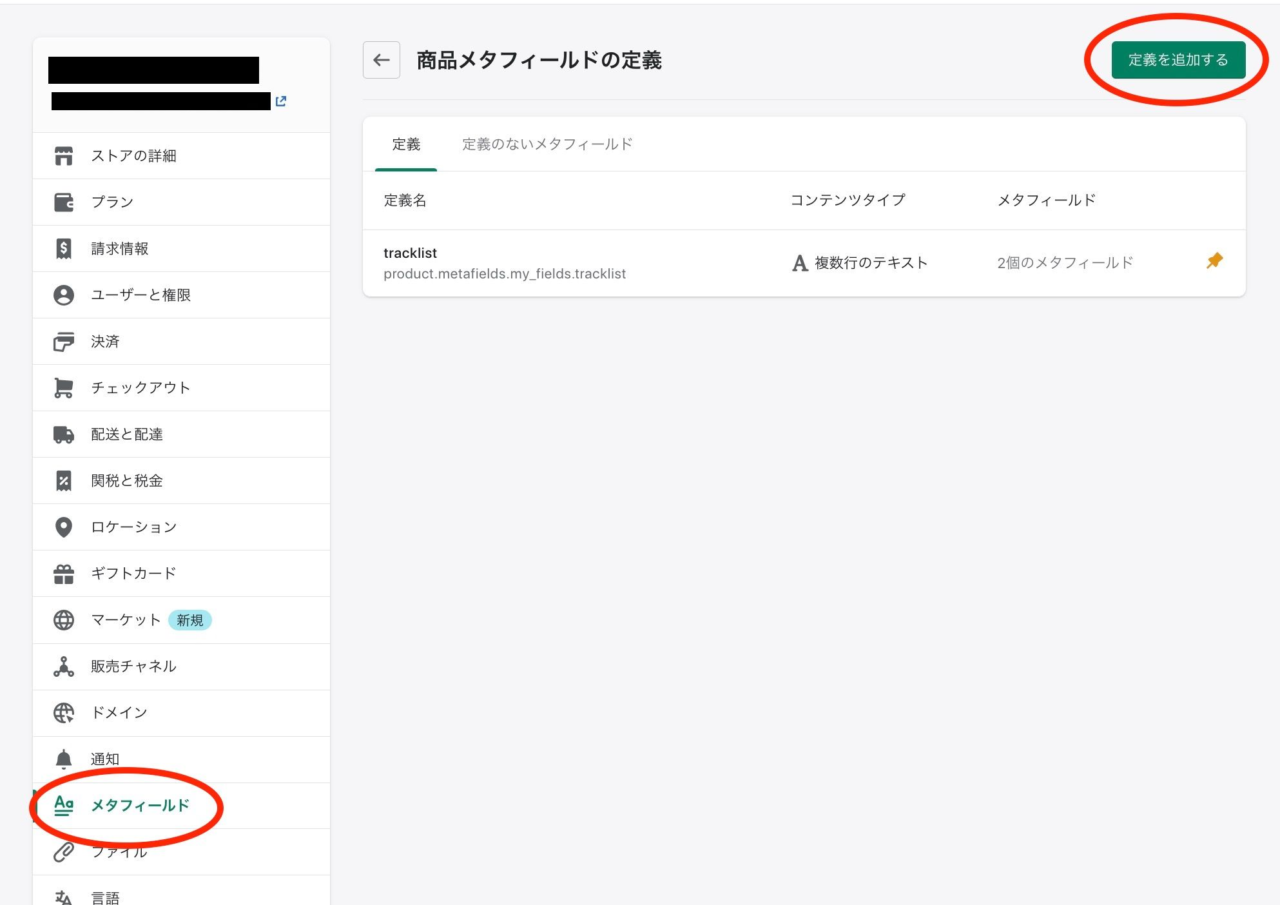Click the 定義名 column header
Screen dimensions: 1280x905
pyautogui.click(x=405, y=200)
